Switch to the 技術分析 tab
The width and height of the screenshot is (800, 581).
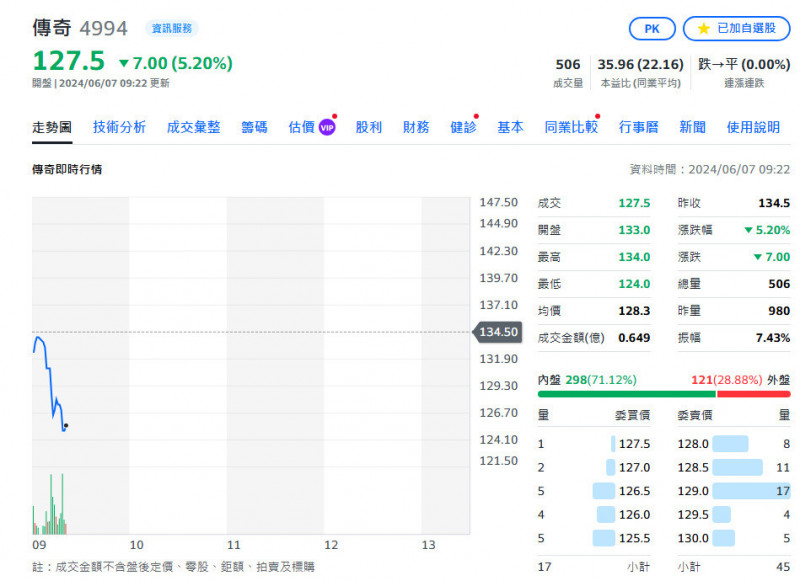pos(119,127)
